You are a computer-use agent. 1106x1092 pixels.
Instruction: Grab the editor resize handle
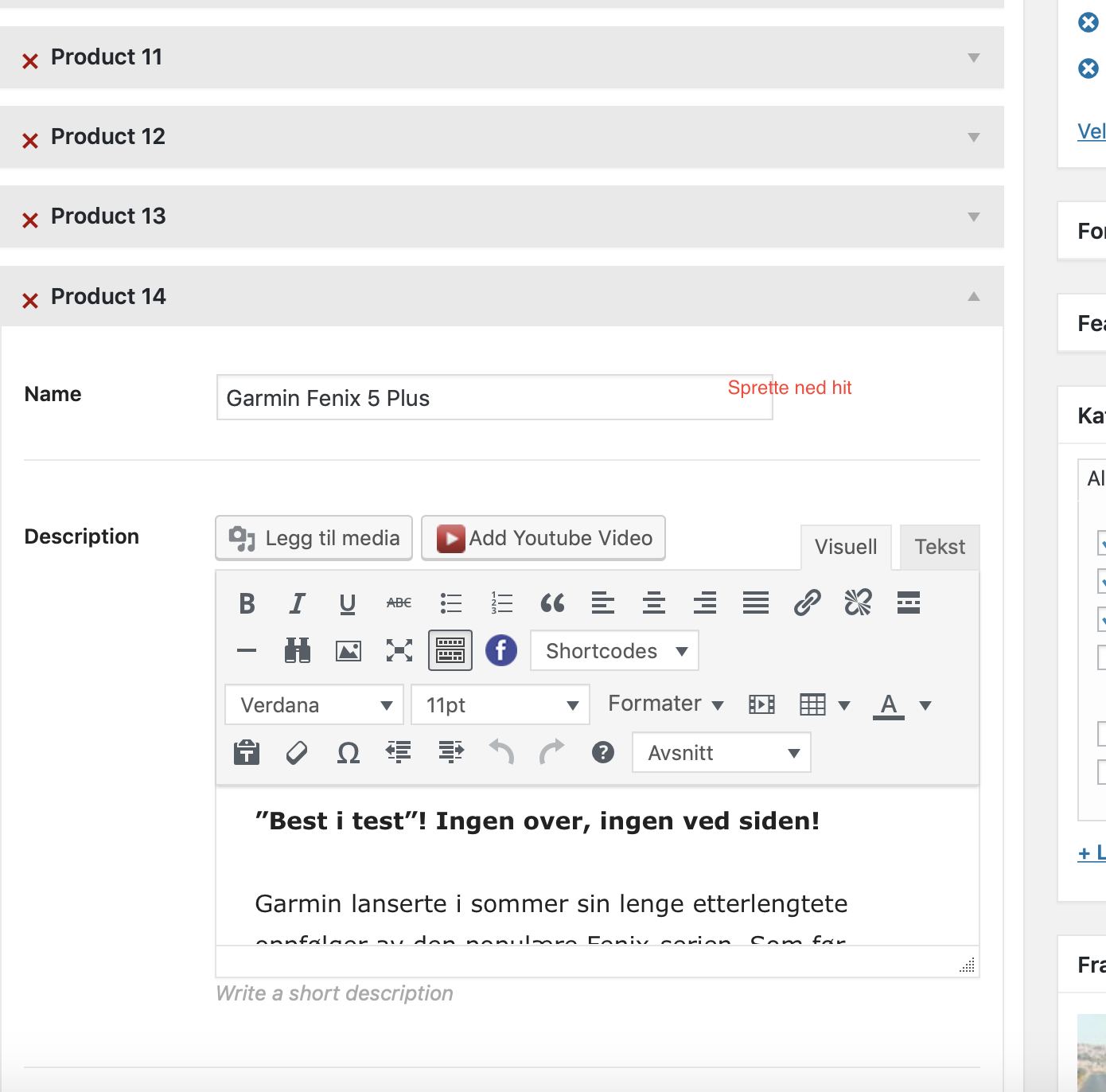[x=967, y=965]
